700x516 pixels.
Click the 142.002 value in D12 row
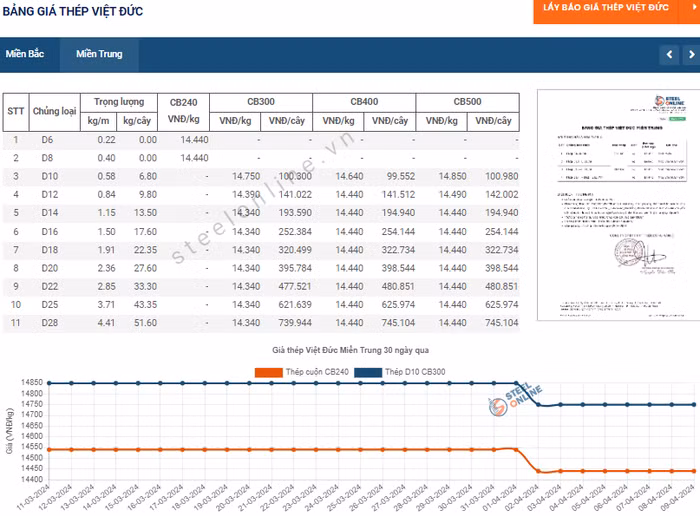(502, 195)
